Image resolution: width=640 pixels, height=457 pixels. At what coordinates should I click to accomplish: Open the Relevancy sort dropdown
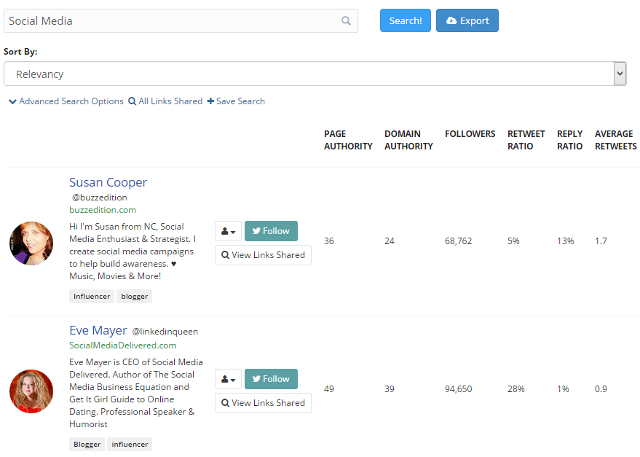click(x=315, y=74)
